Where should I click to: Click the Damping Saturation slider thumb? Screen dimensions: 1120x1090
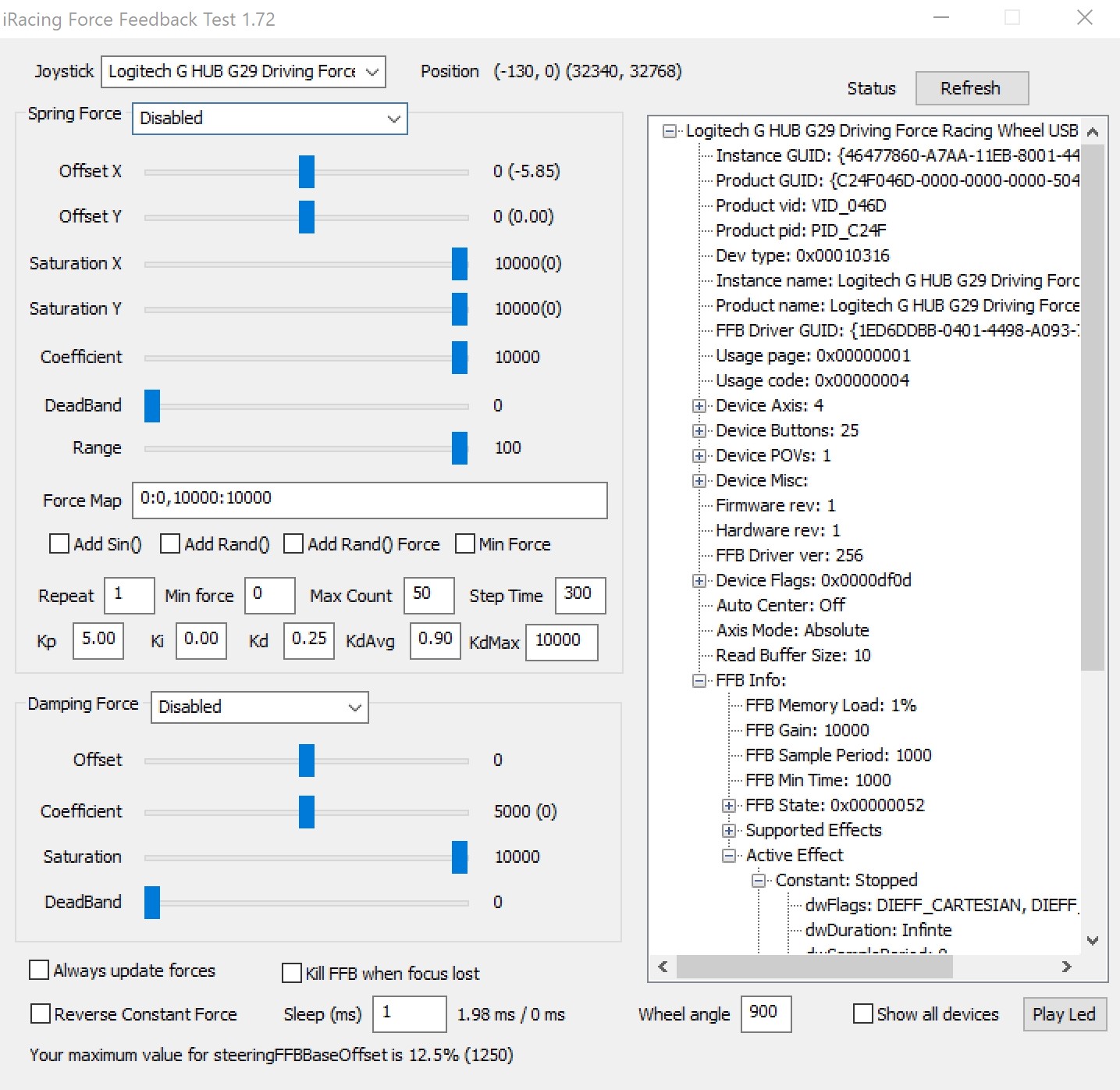tap(460, 857)
